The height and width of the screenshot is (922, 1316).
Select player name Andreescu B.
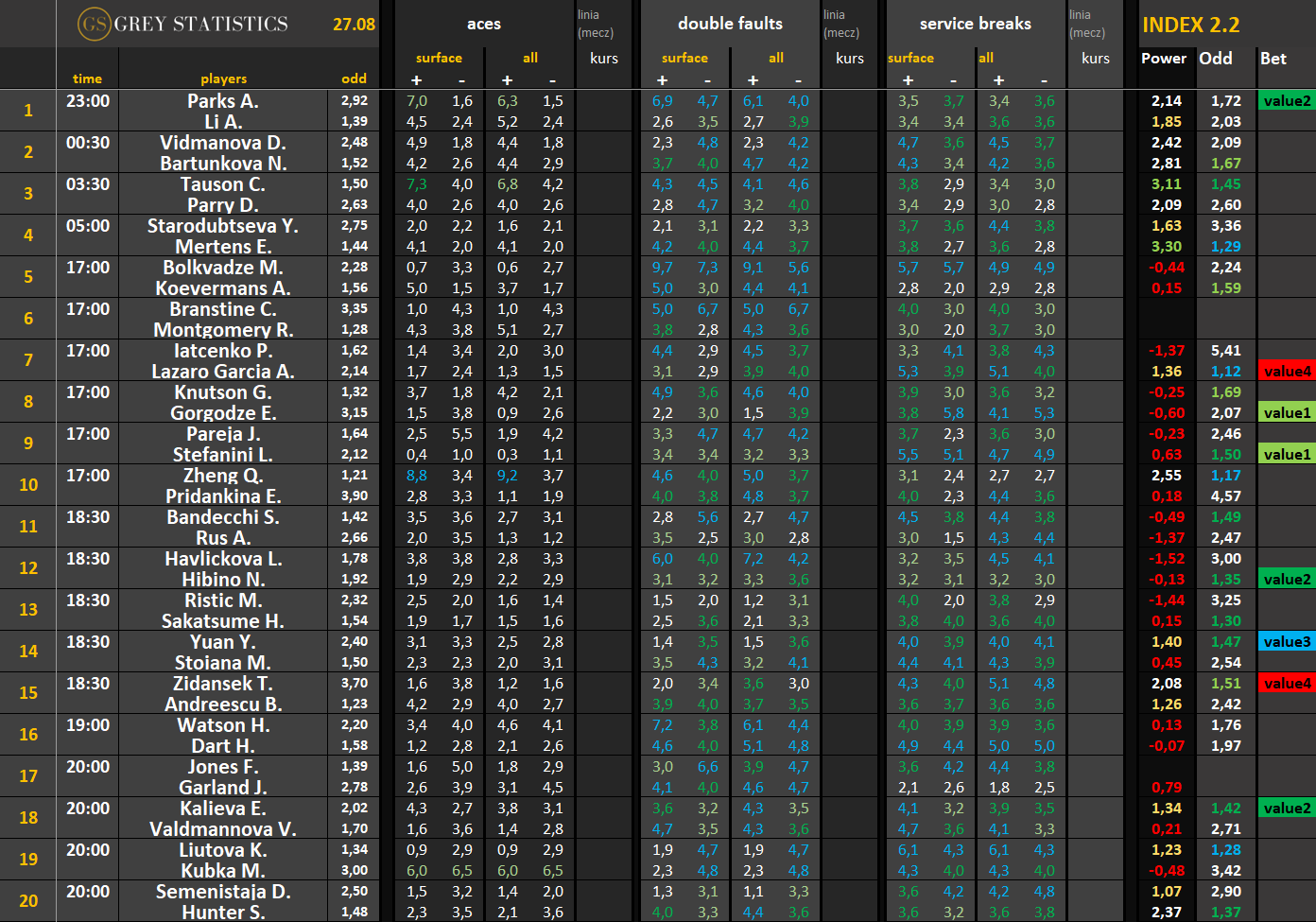pyautogui.click(x=223, y=705)
